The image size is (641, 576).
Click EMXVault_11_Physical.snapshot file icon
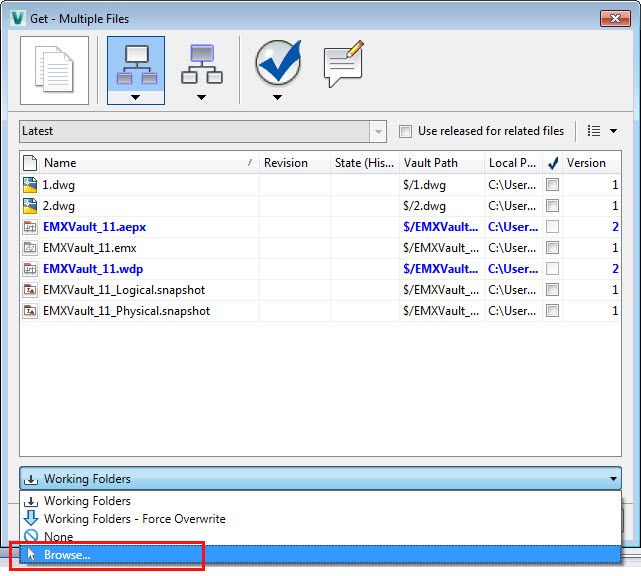[30, 311]
